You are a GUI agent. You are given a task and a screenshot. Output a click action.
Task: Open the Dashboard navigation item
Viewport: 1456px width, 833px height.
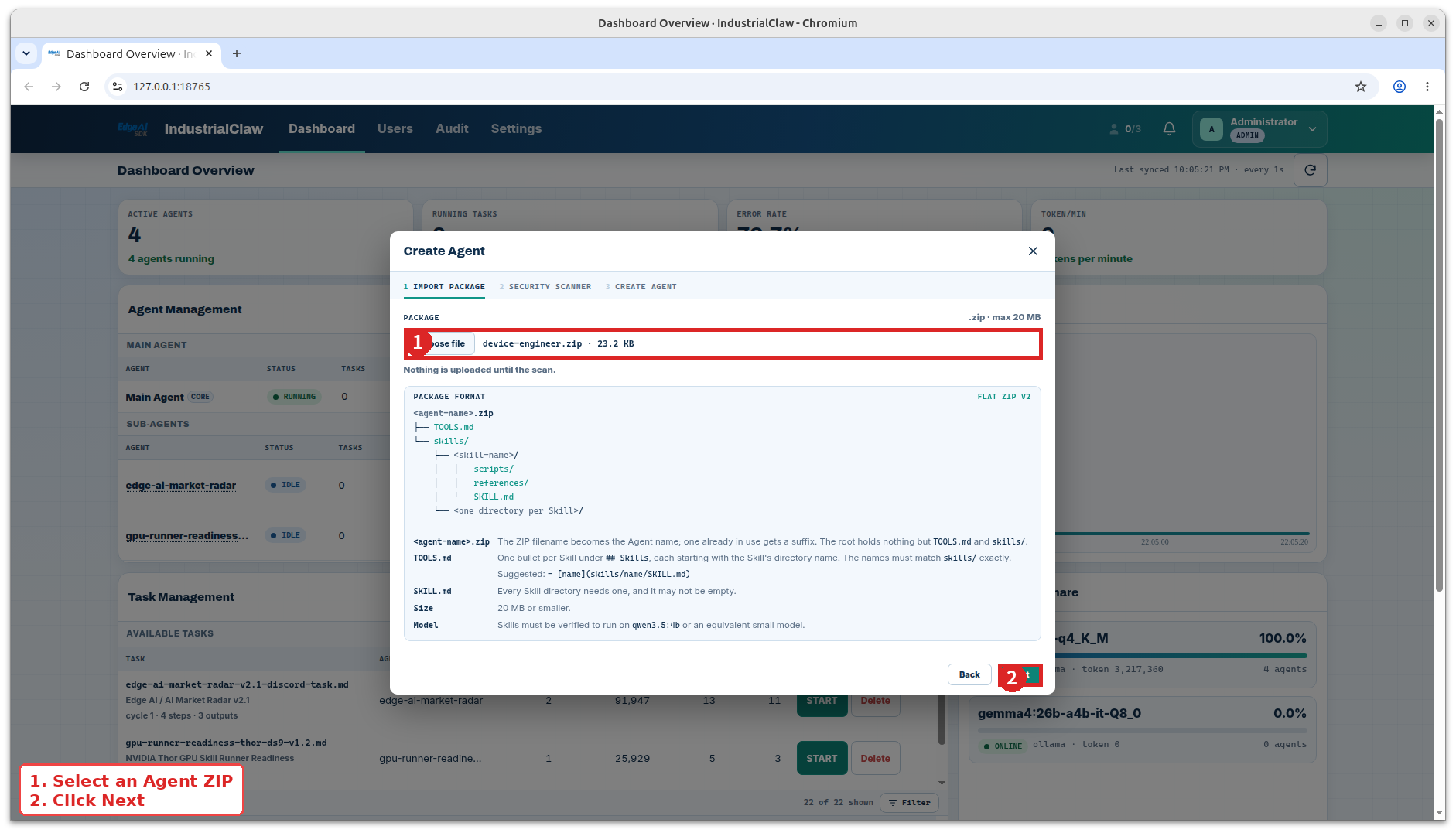coord(322,129)
